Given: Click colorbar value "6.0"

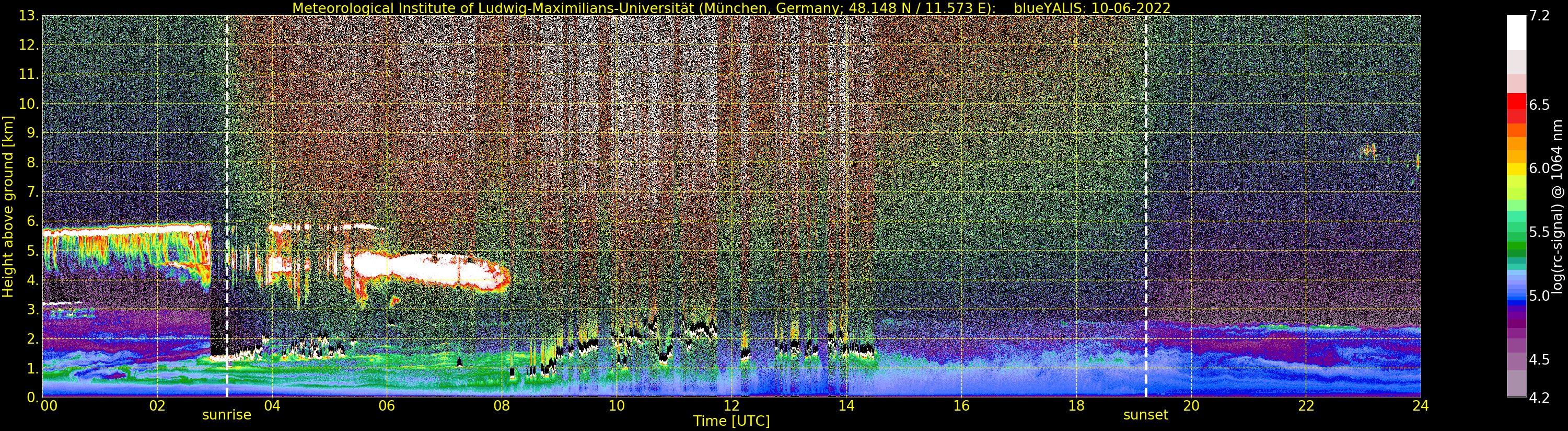Looking at the screenshot, I should pos(1540,168).
